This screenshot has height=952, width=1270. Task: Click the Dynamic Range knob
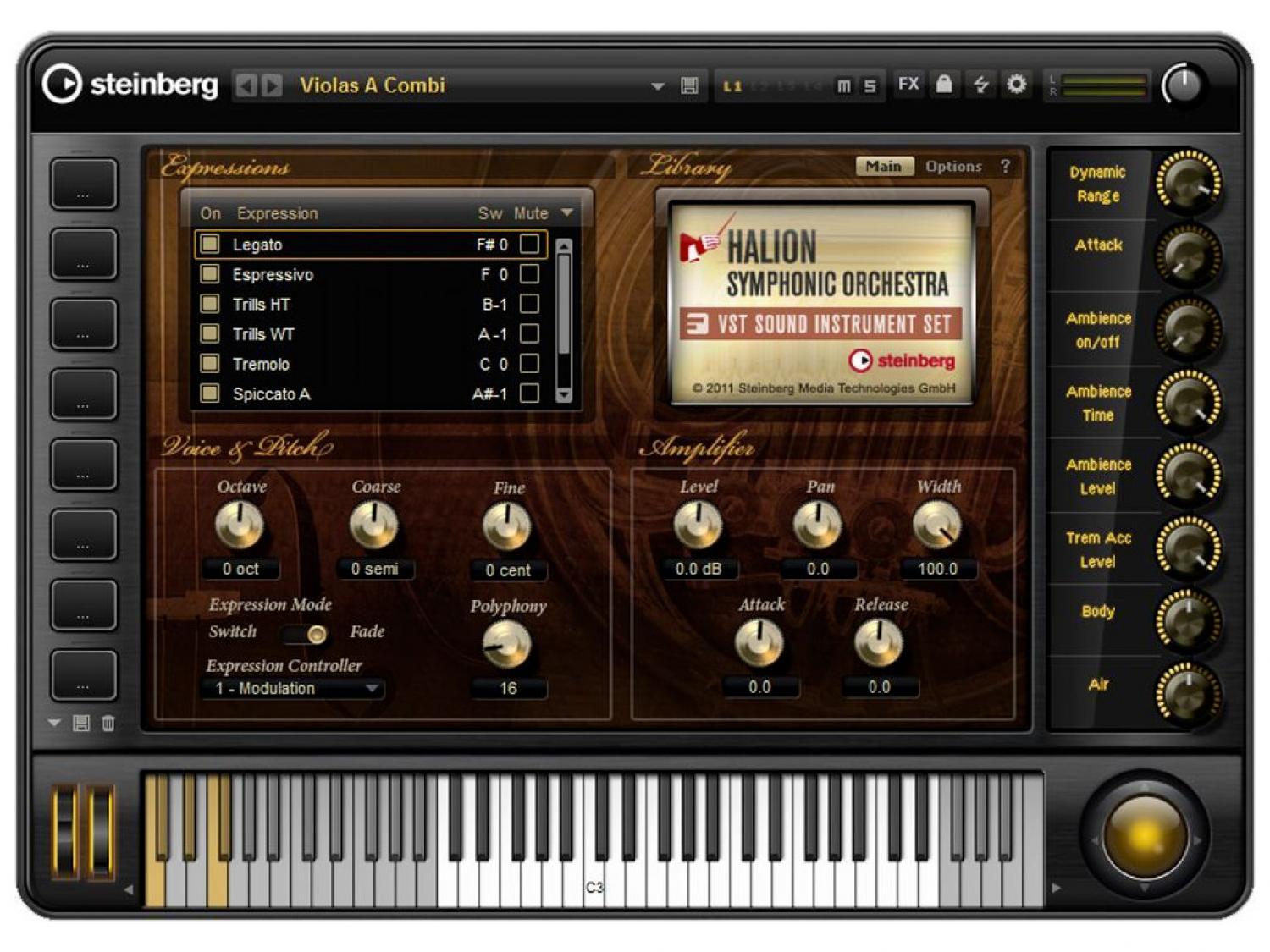tap(1187, 181)
